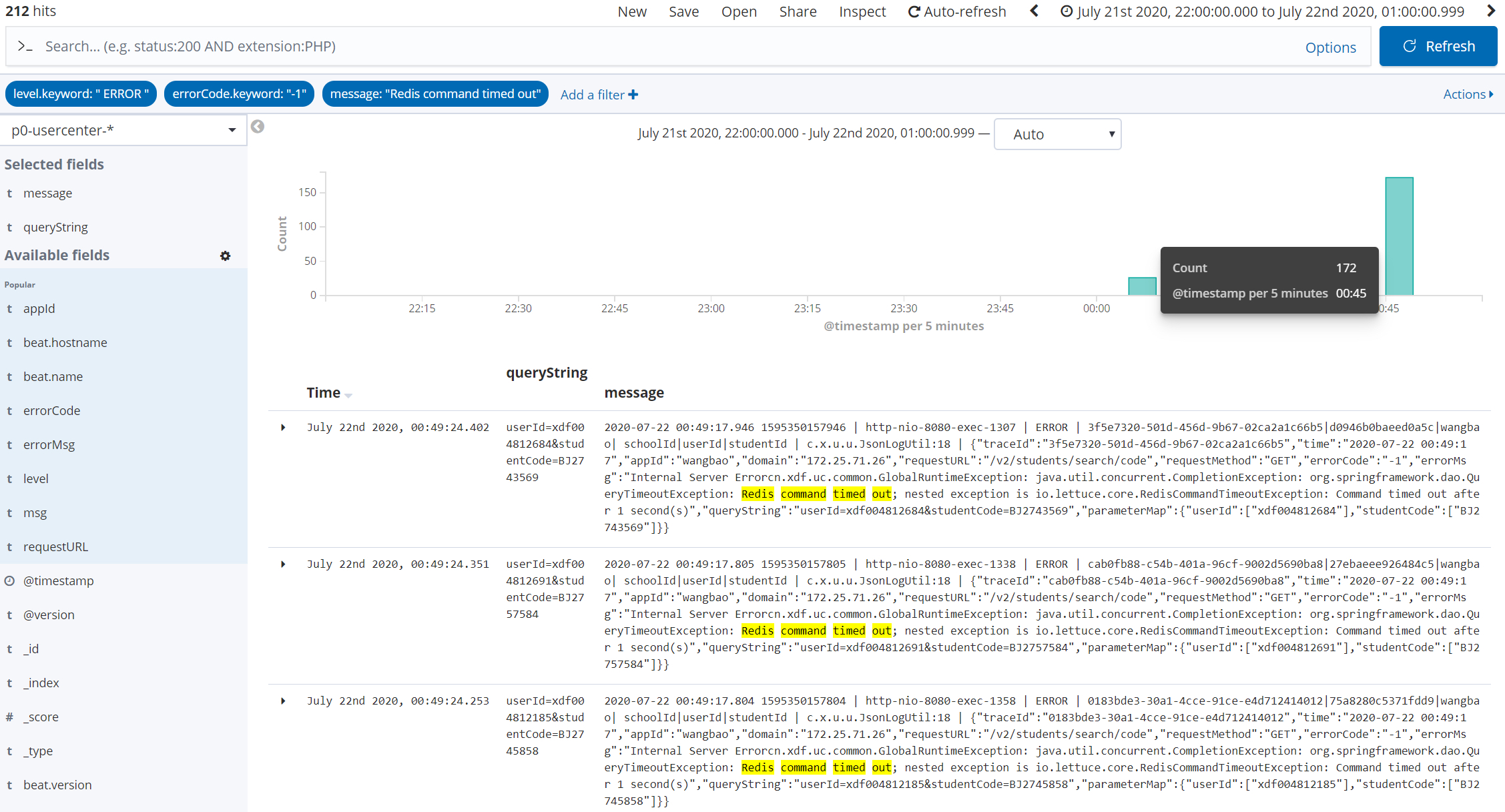
Task: Click the Options link in search bar
Action: [x=1330, y=47]
